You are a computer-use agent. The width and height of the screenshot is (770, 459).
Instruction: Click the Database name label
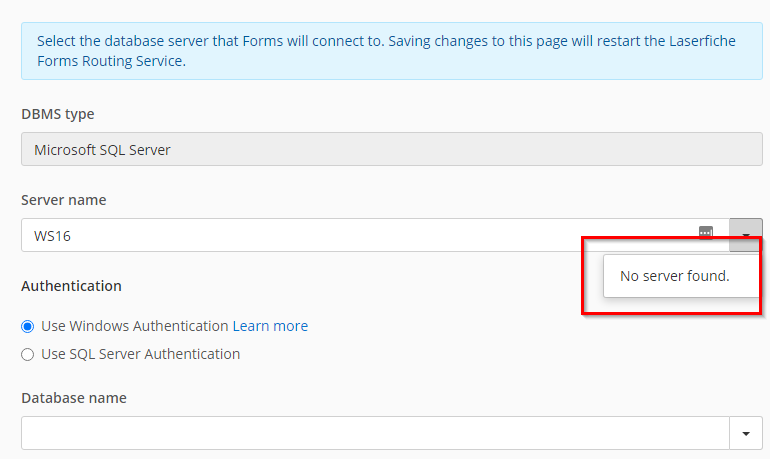[x=74, y=398]
